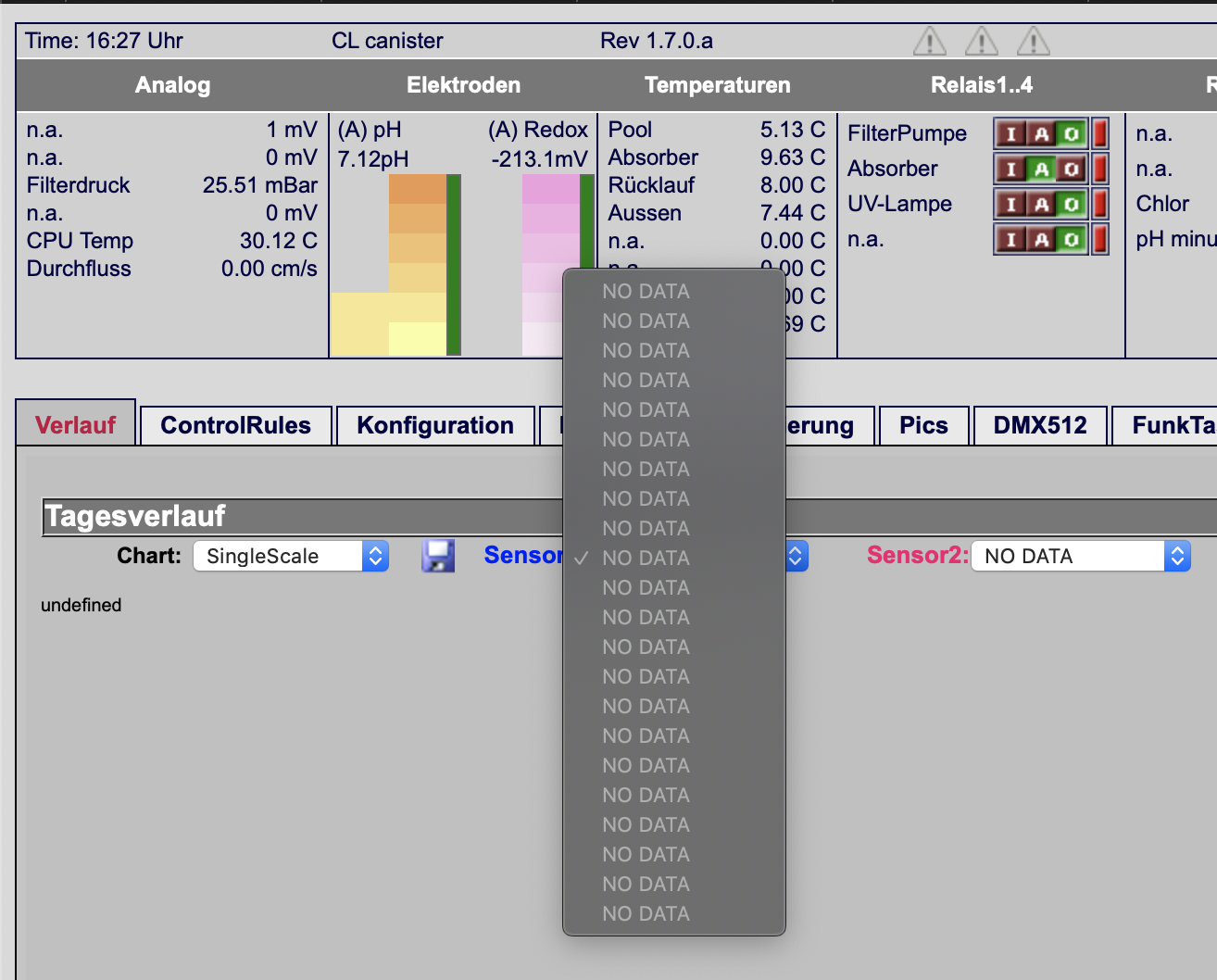Click the -213.1mV Redox reading
This screenshot has height=980, width=1217.
tap(540, 159)
